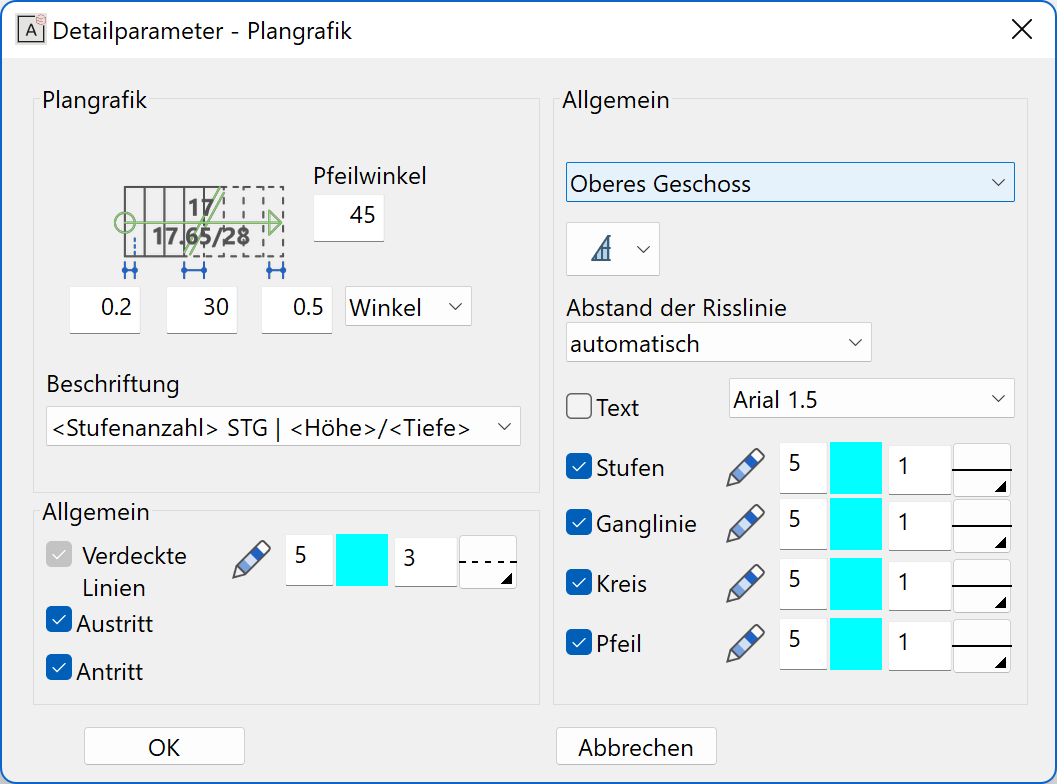Click the Abbrechen button
The width and height of the screenshot is (1057, 784).
tap(636, 747)
